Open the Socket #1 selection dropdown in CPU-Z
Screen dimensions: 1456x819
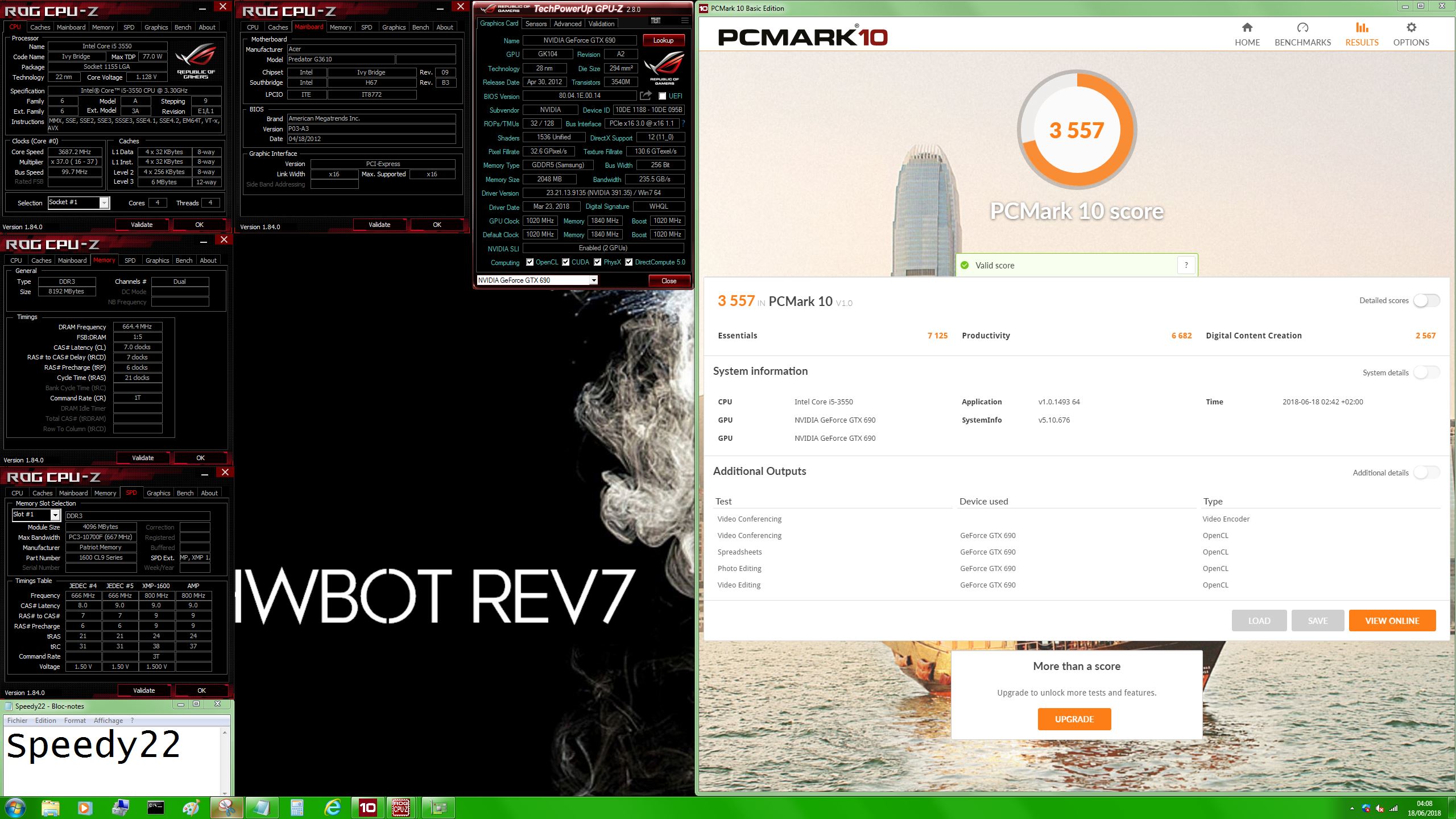(x=78, y=202)
